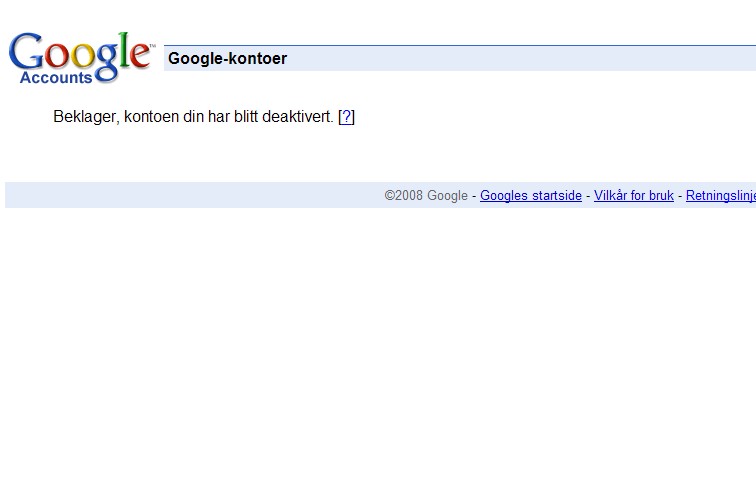
Task: Go to Googles startside link
Action: click(x=531, y=196)
